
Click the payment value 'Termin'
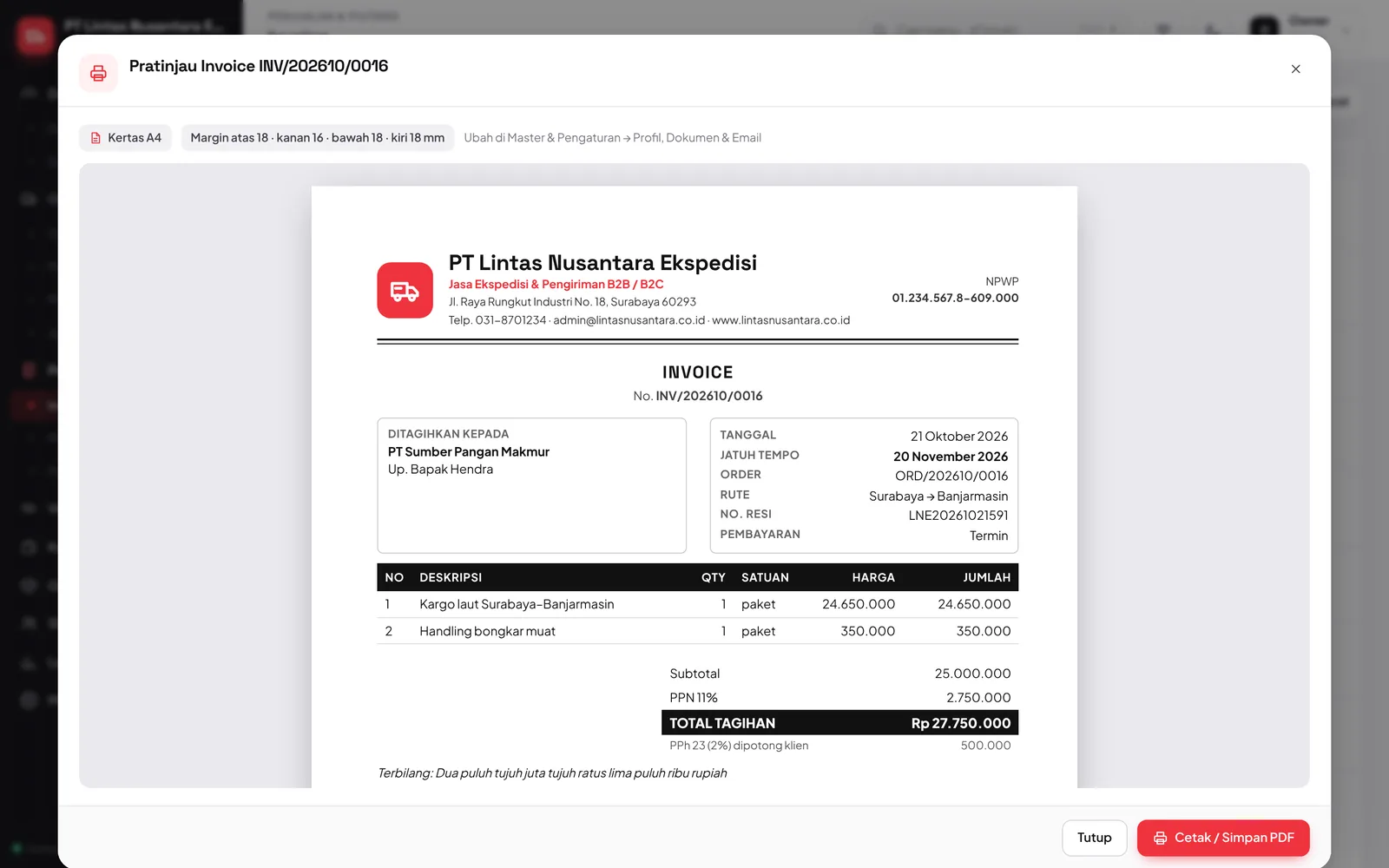click(989, 536)
